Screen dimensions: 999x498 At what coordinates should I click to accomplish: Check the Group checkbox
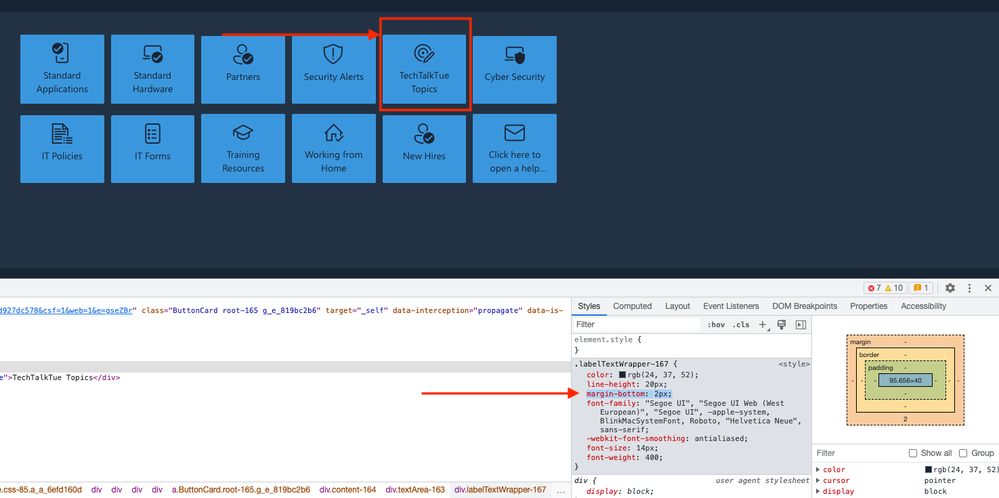(963, 453)
